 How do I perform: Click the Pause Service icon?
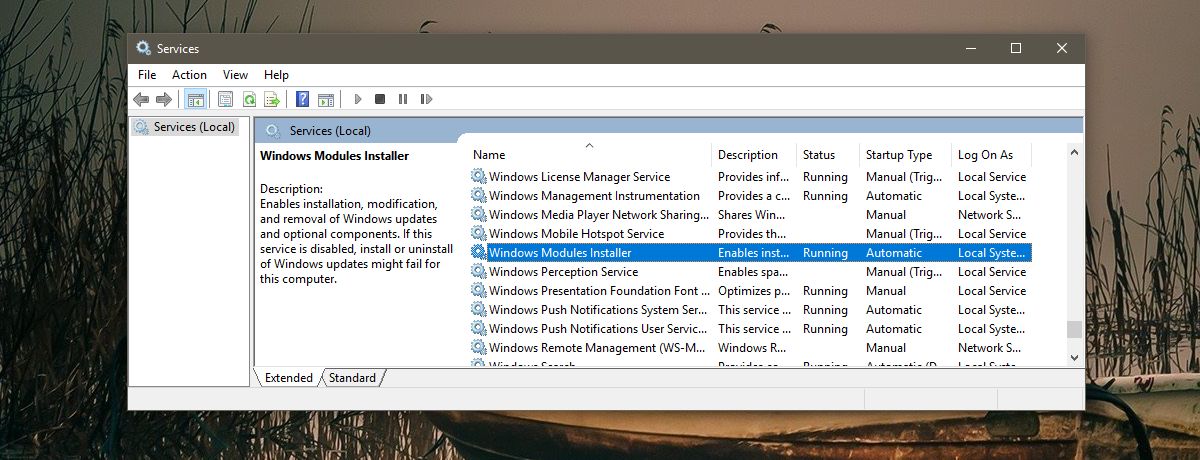pos(403,99)
